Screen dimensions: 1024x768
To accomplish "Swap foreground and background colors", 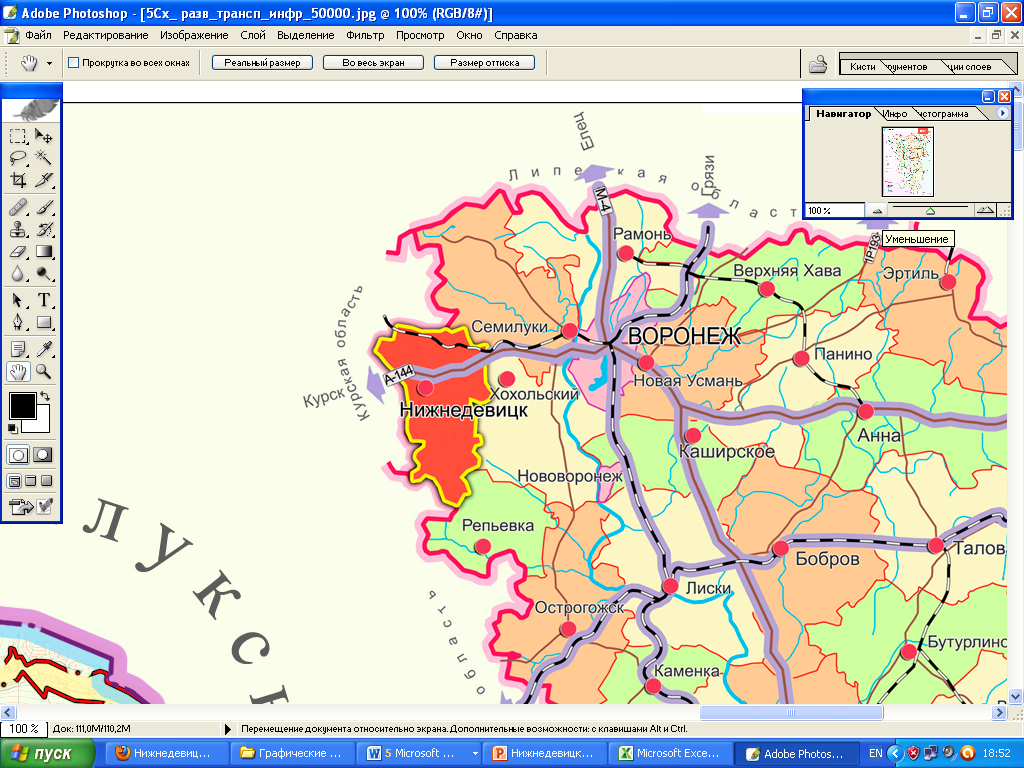I will point(45,397).
